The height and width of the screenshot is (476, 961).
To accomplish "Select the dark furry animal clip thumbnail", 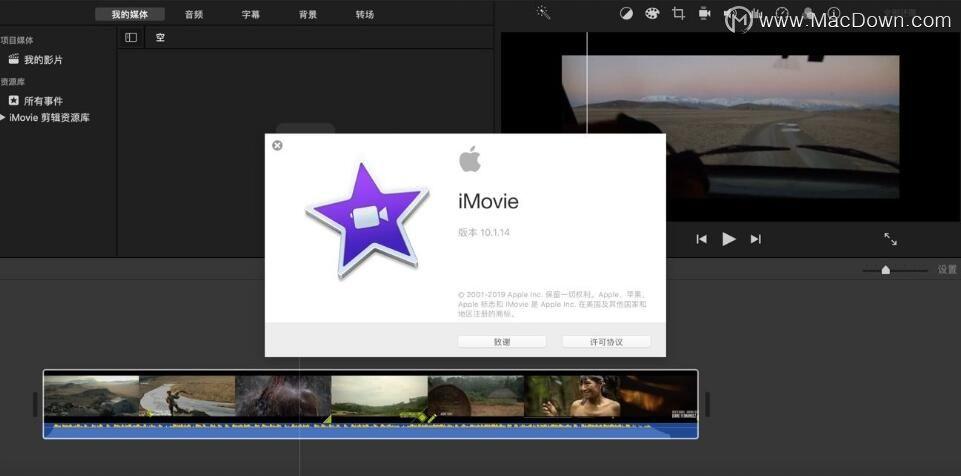I will [283, 396].
